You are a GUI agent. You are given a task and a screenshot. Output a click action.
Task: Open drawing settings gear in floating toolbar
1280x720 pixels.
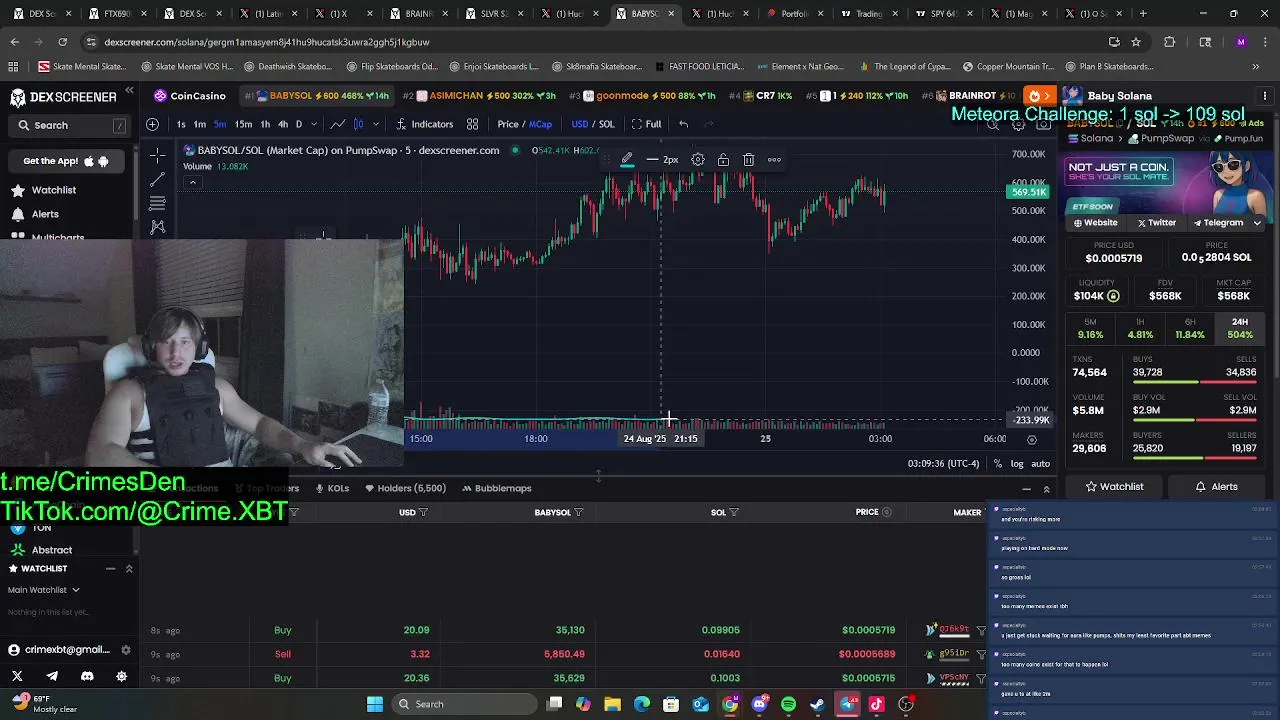(x=698, y=160)
